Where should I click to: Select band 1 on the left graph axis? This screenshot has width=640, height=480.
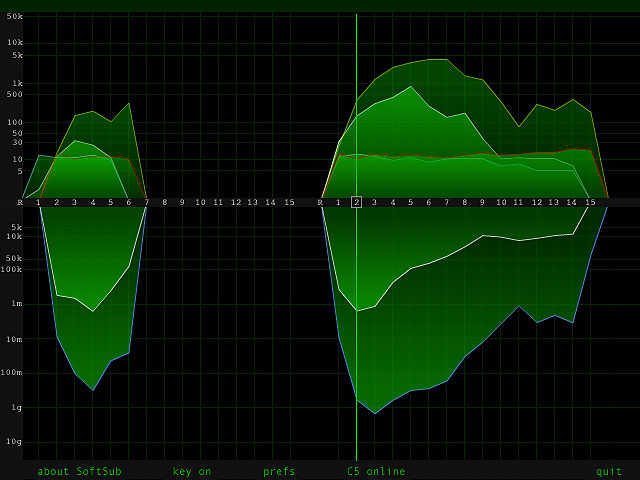point(38,202)
